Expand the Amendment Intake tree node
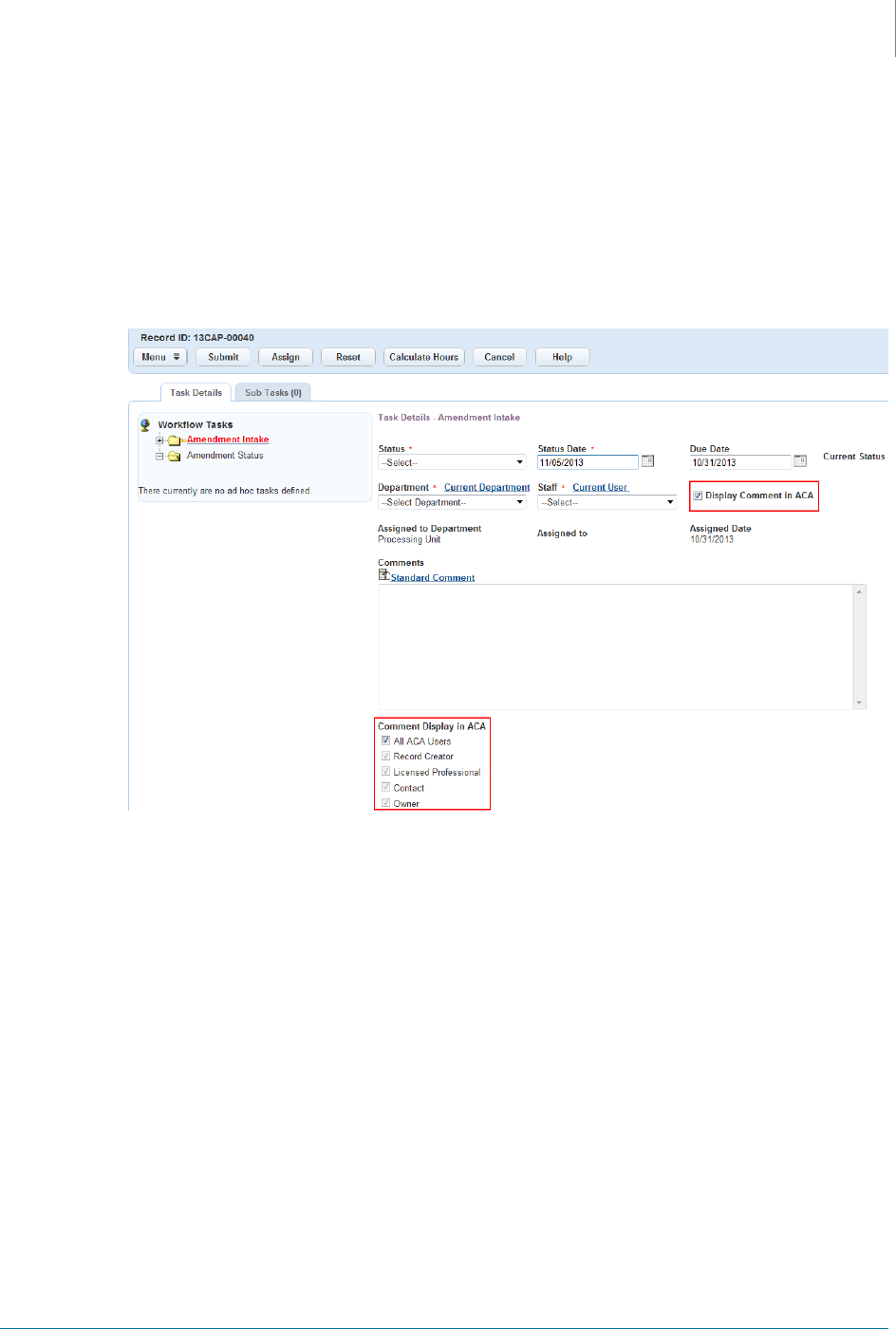 tap(160, 440)
